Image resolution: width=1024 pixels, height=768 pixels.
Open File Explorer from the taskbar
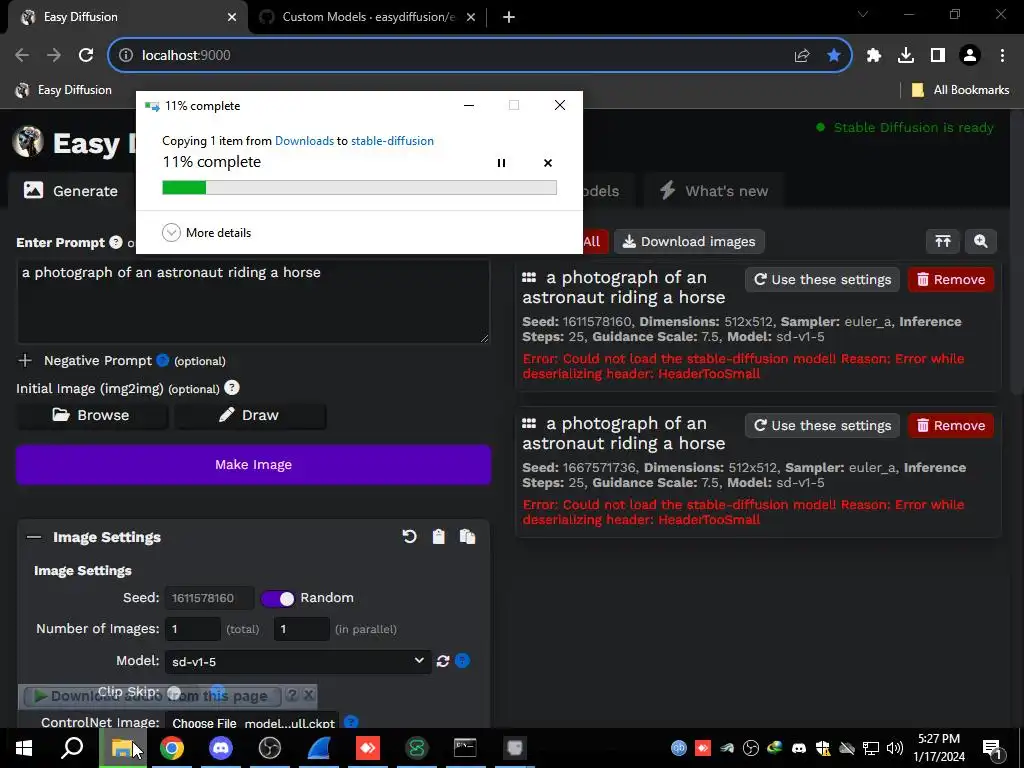coord(122,748)
